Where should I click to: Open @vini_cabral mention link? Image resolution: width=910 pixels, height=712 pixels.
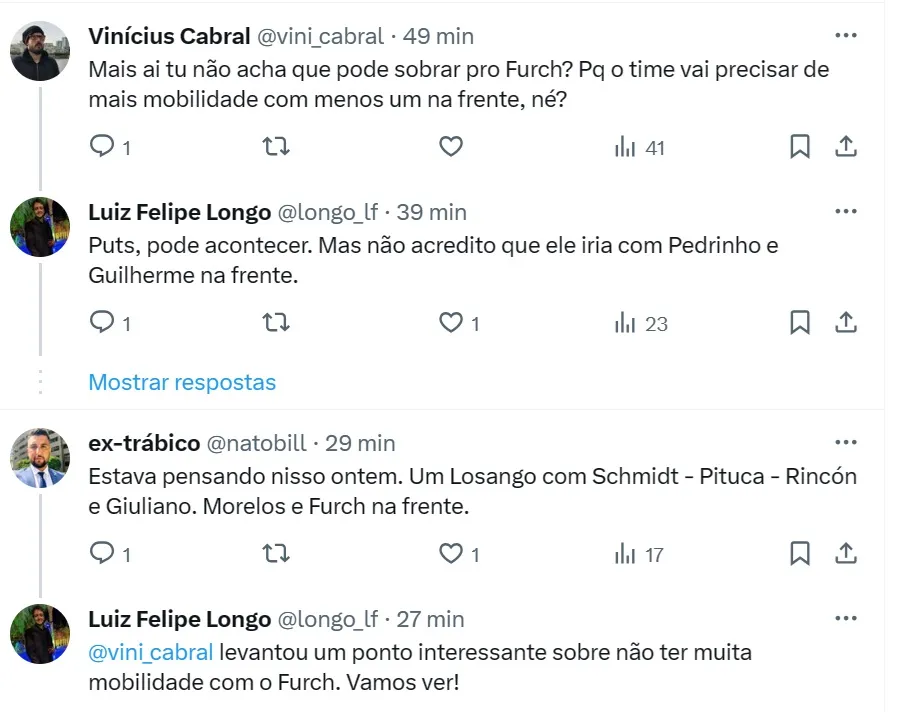151,652
